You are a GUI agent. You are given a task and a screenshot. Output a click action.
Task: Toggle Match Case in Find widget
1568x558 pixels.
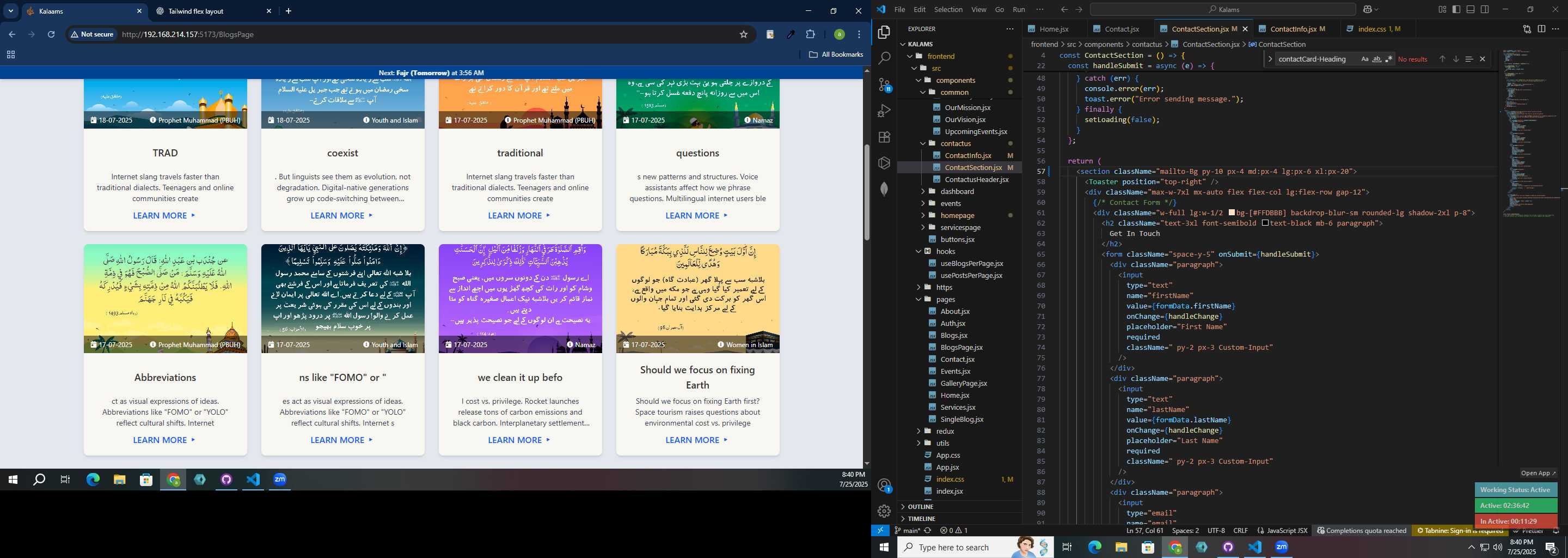(1364, 59)
